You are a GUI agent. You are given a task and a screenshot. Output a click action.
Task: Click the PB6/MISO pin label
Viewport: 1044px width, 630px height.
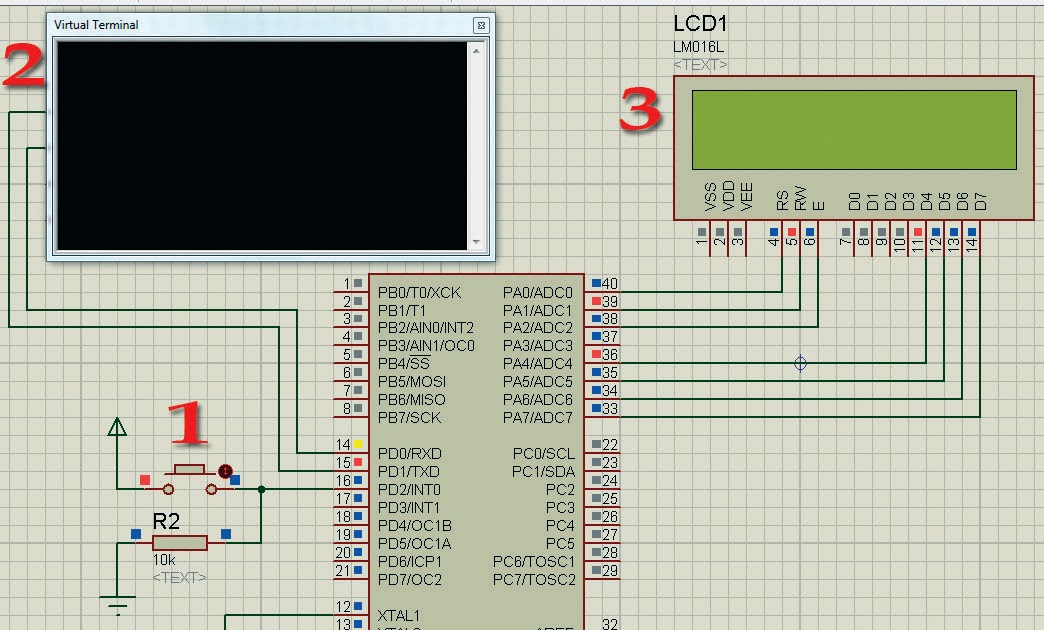click(x=411, y=400)
